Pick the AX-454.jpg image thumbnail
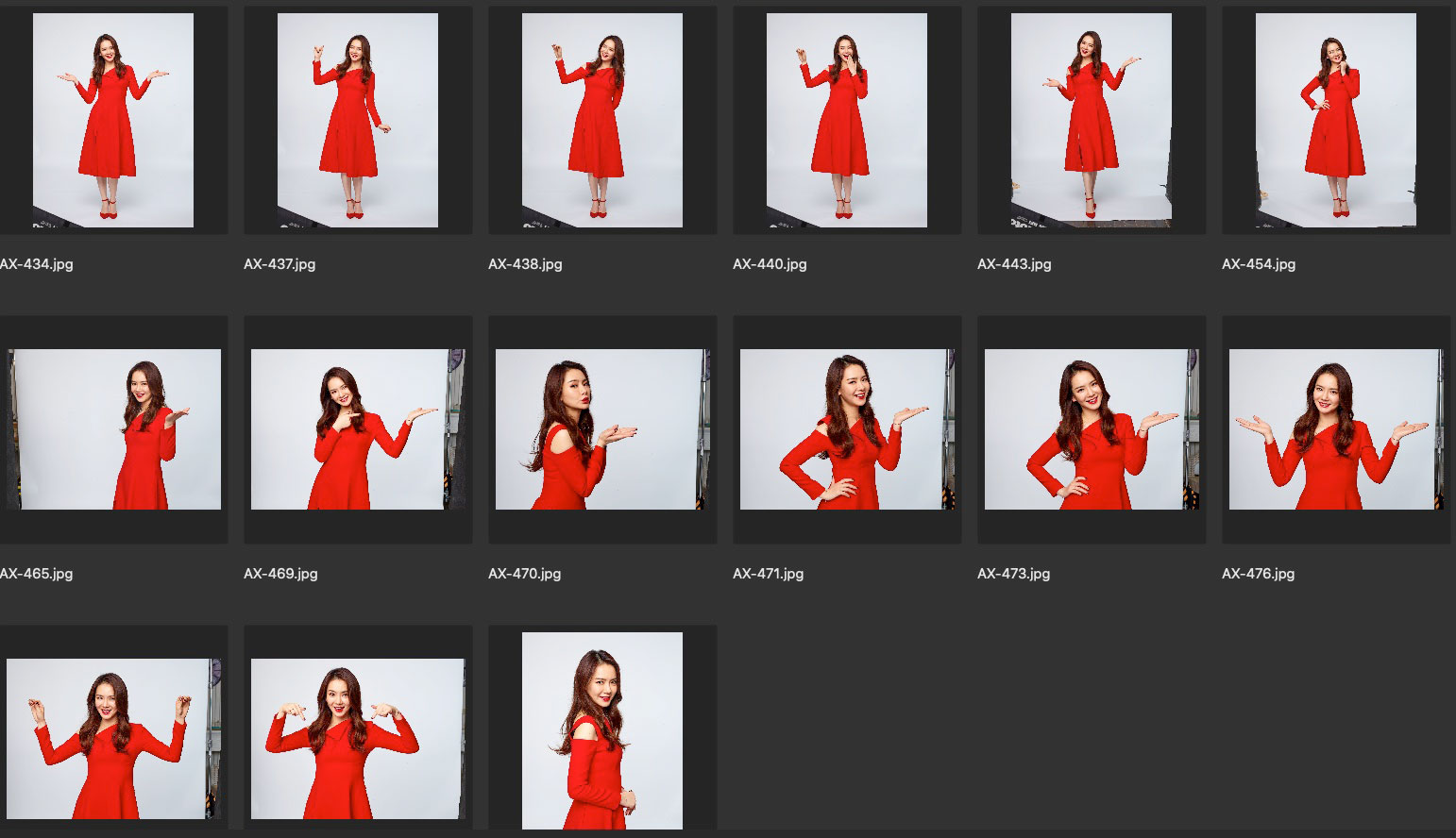The image size is (1456, 838). [1335, 120]
